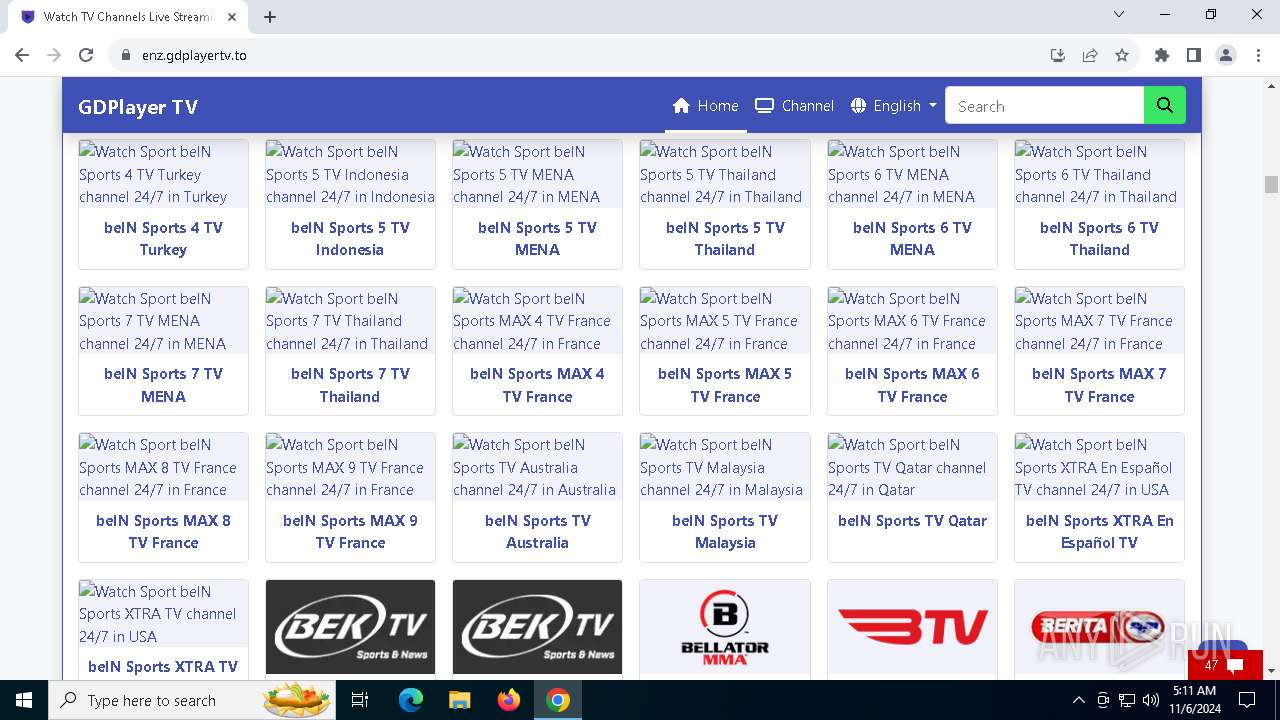Viewport: 1280px width, 720px height.
Task: Open beIN Sports TV Australia
Action: 537,532
